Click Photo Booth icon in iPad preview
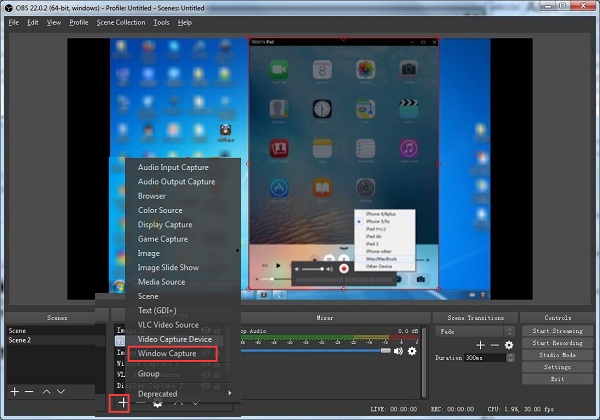This screenshot has height=420, width=600. pos(279,148)
